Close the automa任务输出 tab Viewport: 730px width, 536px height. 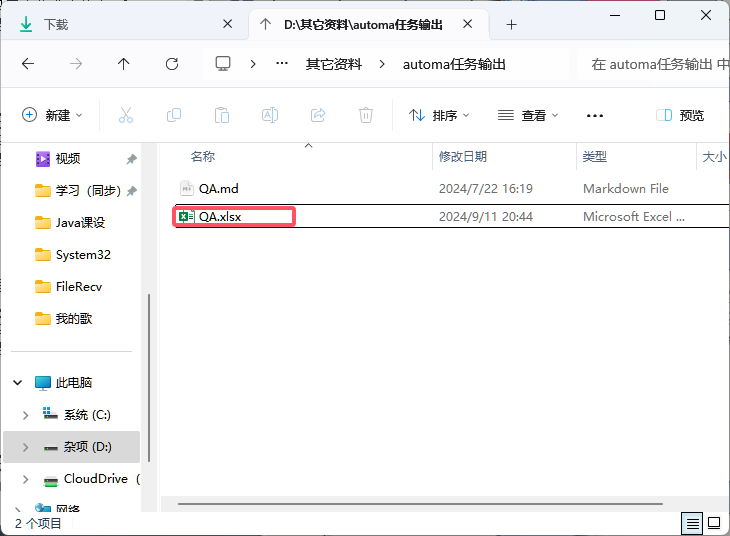click(468, 24)
